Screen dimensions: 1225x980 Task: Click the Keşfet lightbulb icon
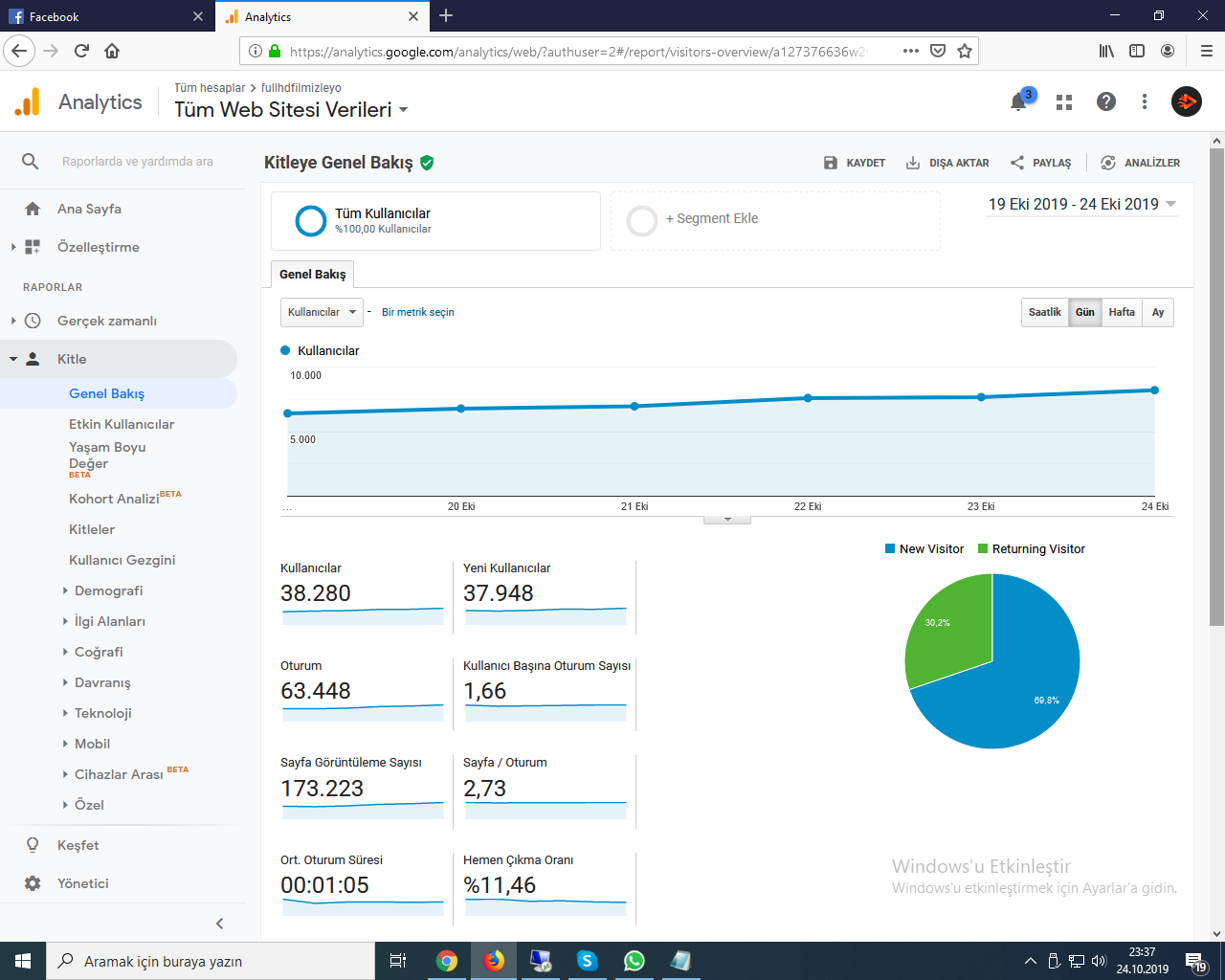click(33, 845)
